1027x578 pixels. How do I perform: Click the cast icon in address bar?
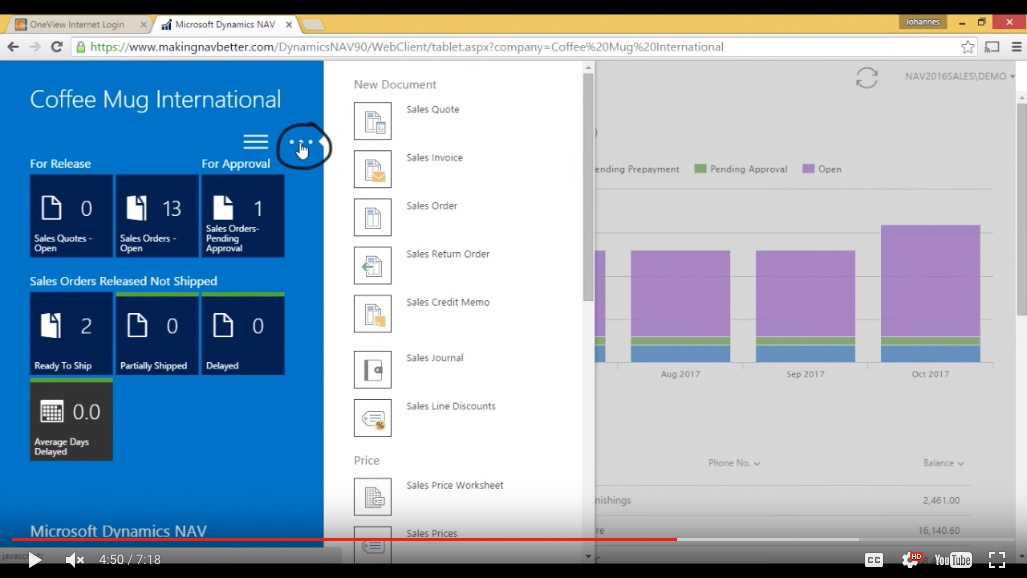pyautogui.click(x=992, y=47)
